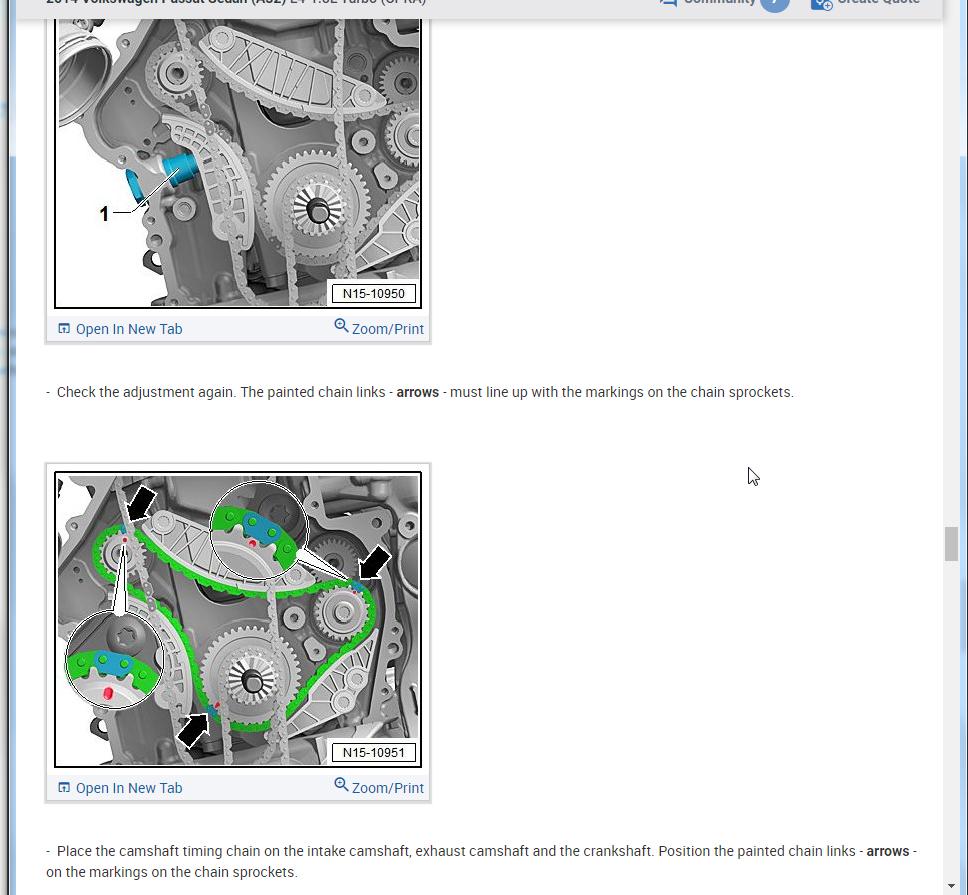Image resolution: width=968 pixels, height=895 pixels.
Task: Open N15-10951 image in new tab
Action: click(120, 788)
